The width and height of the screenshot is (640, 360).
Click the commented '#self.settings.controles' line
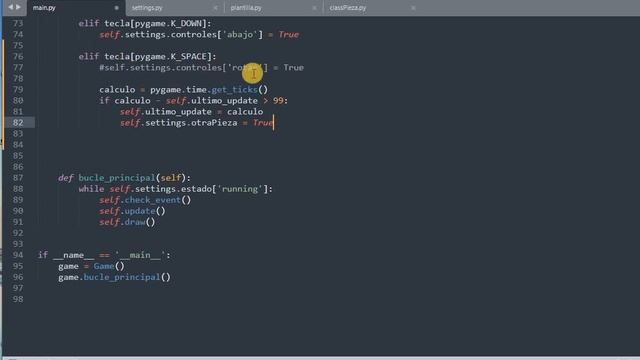pyautogui.click(x=201, y=67)
